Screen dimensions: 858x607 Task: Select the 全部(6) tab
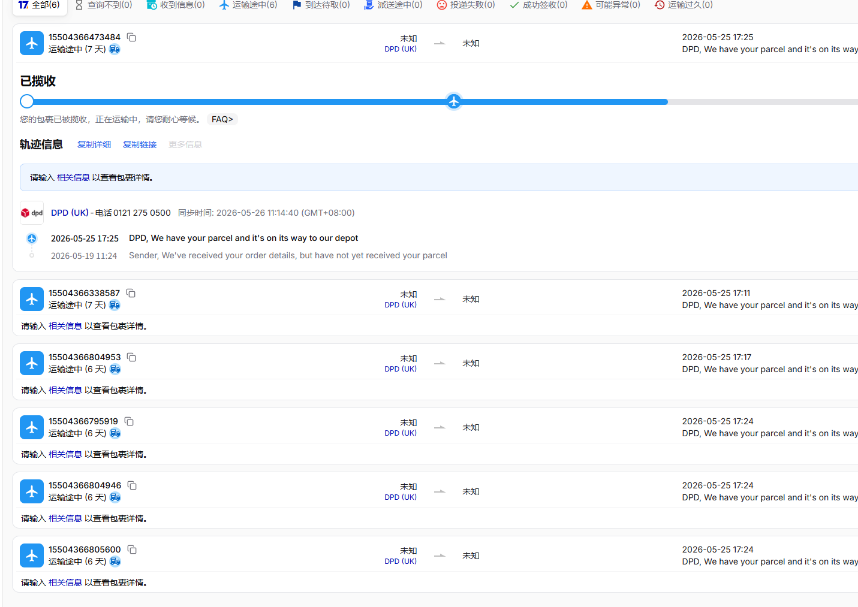(39, 5)
